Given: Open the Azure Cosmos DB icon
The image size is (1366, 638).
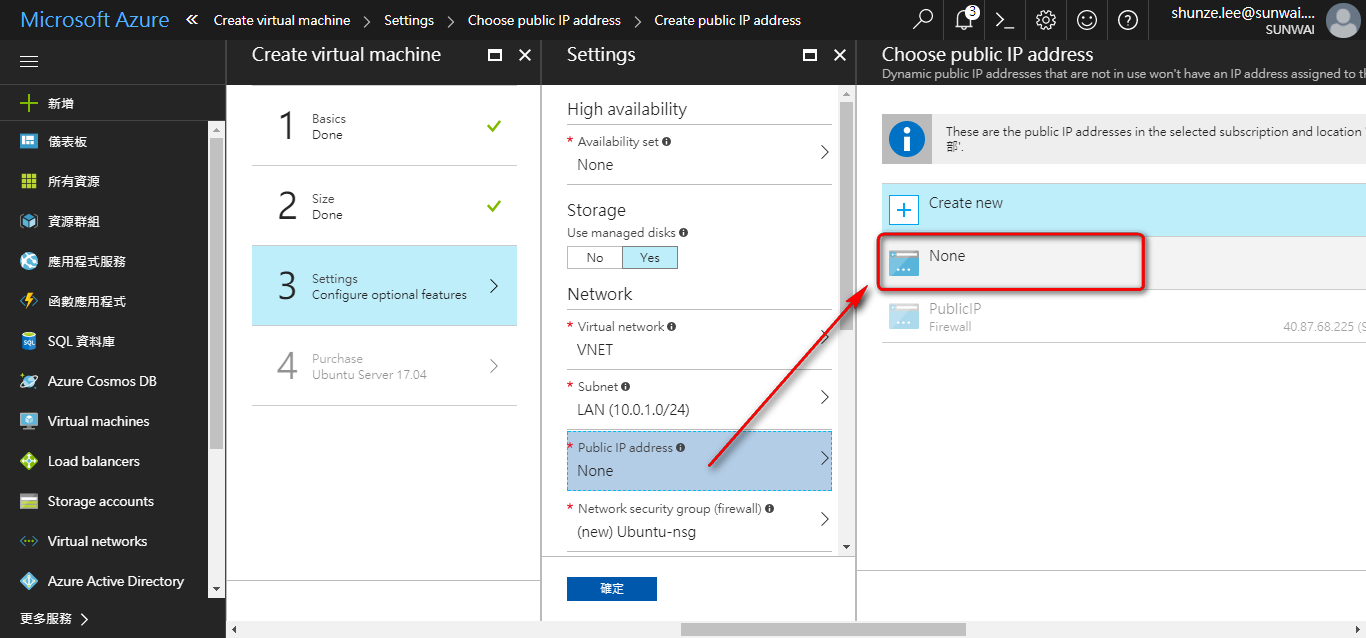Looking at the screenshot, I should [29, 381].
